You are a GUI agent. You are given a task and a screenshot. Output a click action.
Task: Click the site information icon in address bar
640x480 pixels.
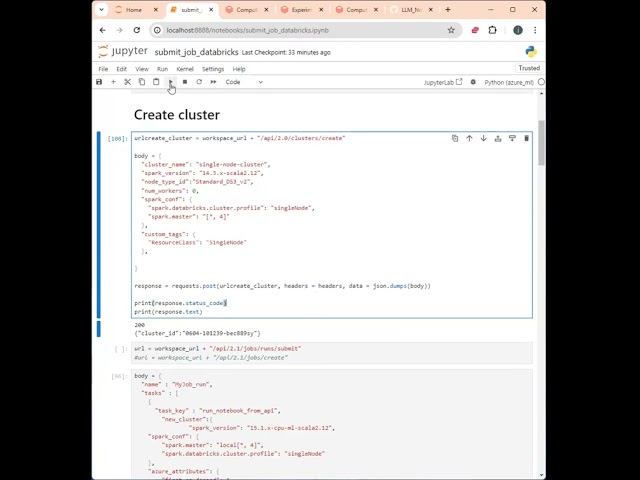(157, 30)
